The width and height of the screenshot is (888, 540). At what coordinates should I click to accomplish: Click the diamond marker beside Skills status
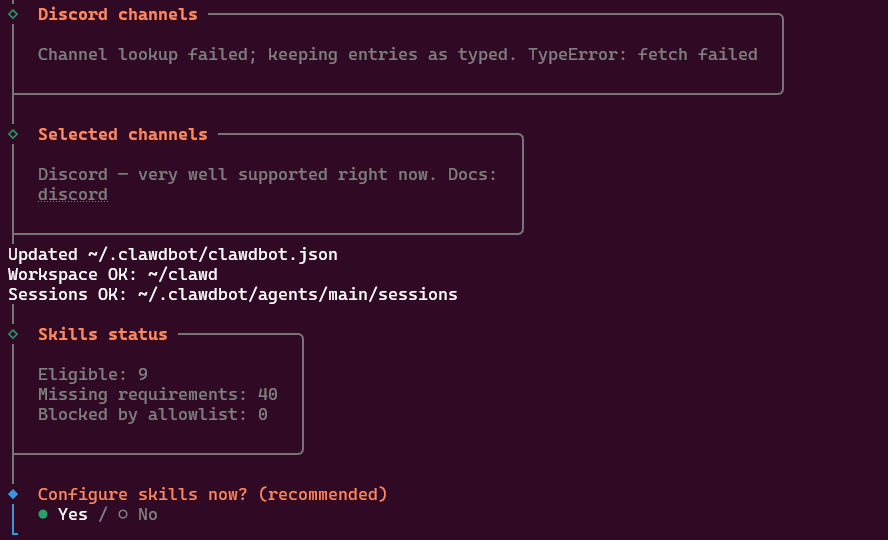point(13,334)
